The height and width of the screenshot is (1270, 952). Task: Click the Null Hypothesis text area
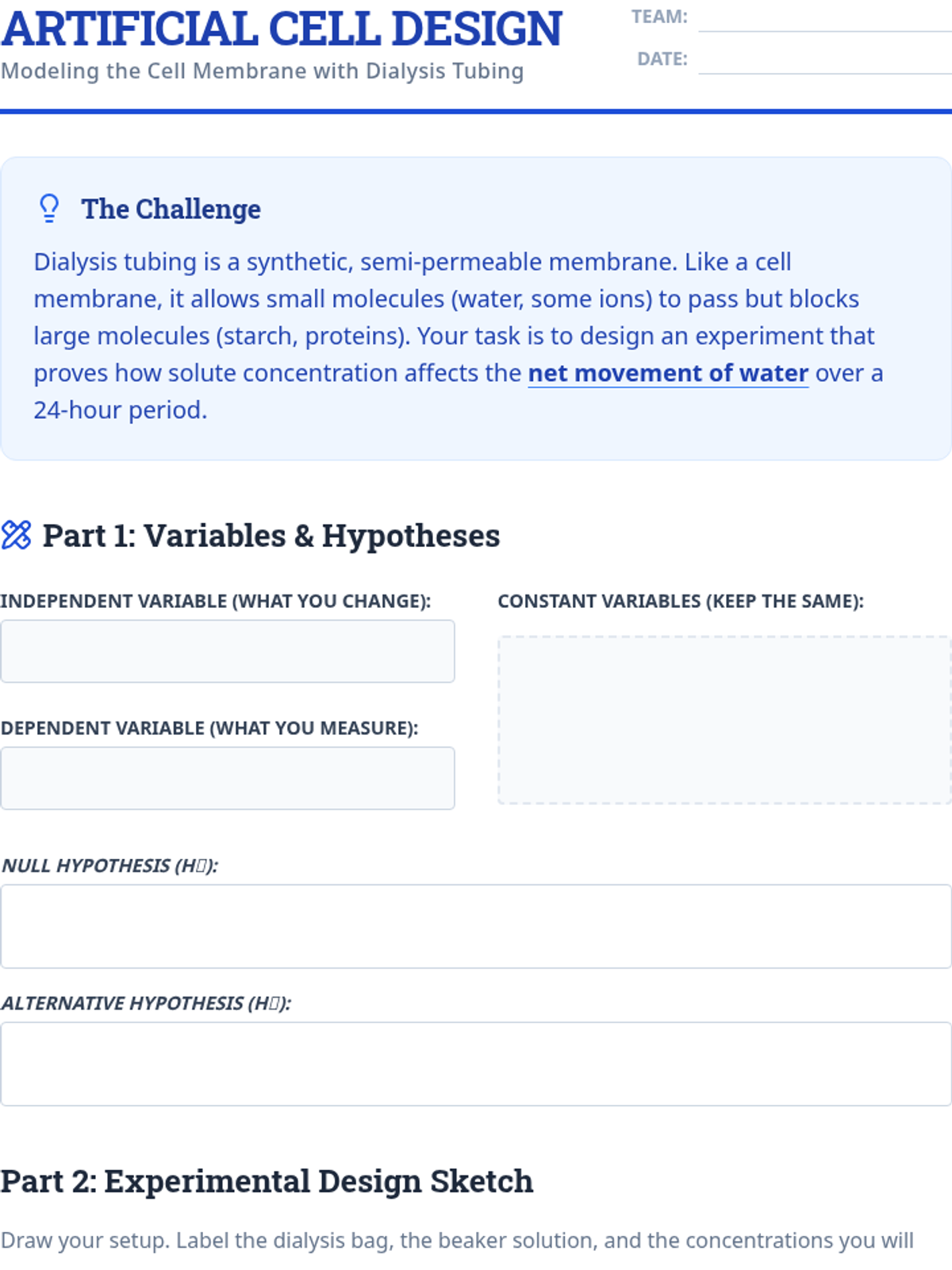pyautogui.click(x=476, y=926)
